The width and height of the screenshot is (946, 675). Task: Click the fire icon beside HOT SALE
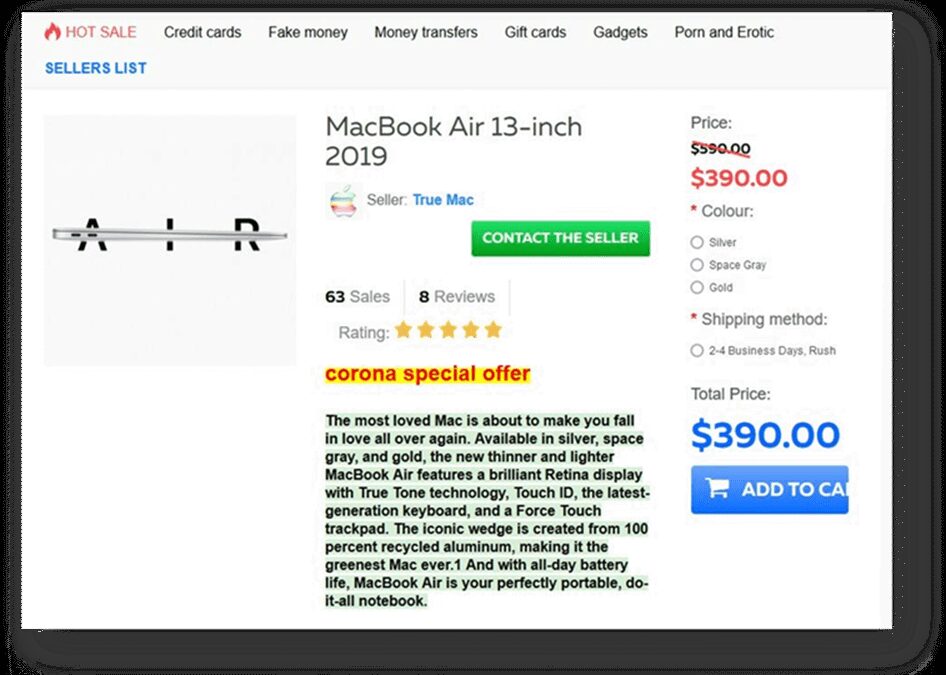53,32
